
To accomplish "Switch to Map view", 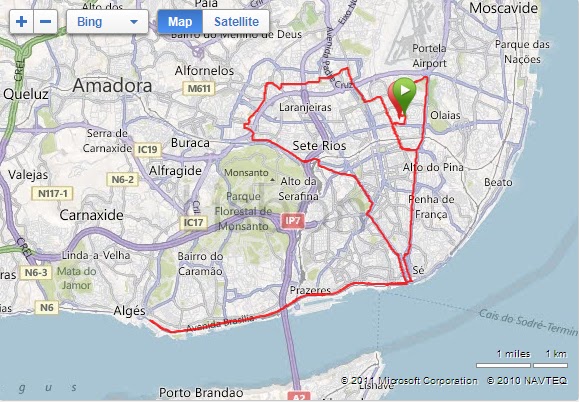I will coord(180,22).
